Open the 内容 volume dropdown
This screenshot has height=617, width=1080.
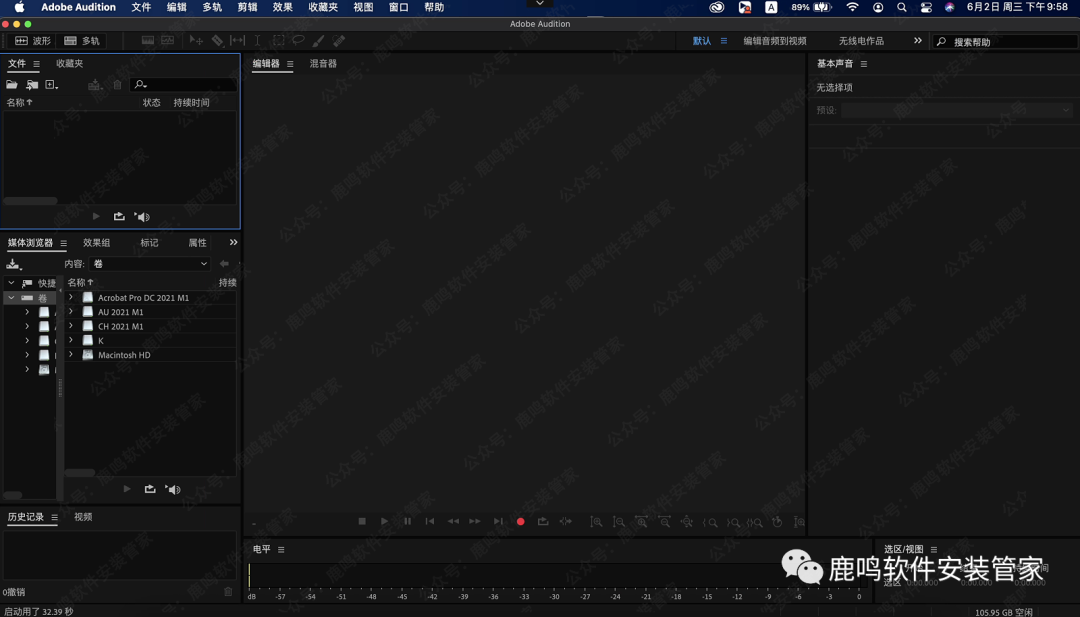pos(150,264)
